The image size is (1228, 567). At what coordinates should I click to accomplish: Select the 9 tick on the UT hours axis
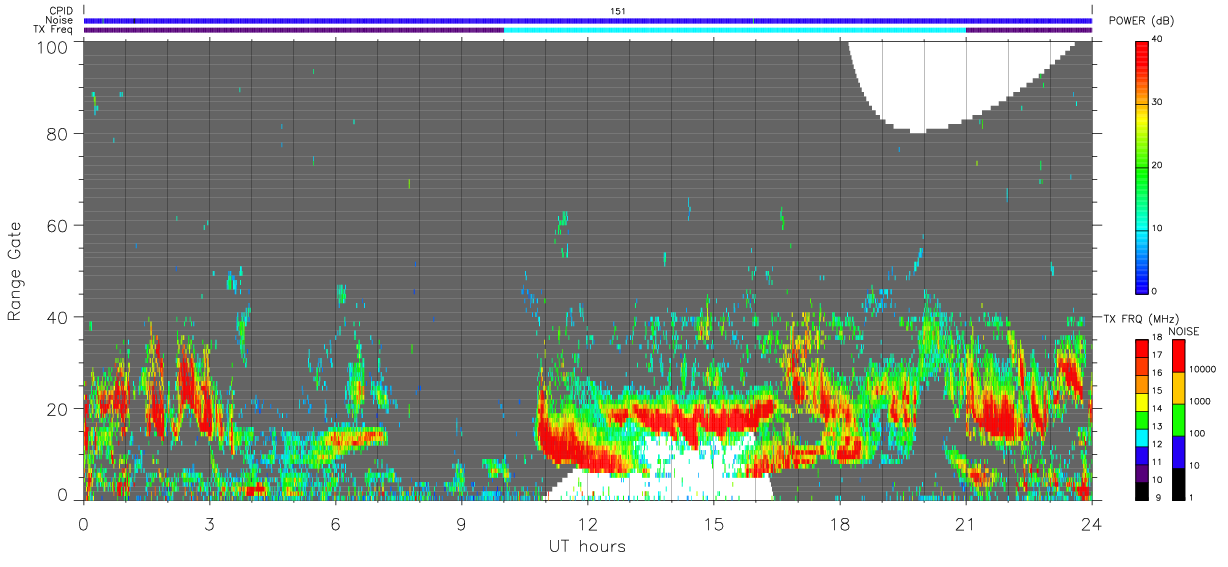tap(461, 524)
